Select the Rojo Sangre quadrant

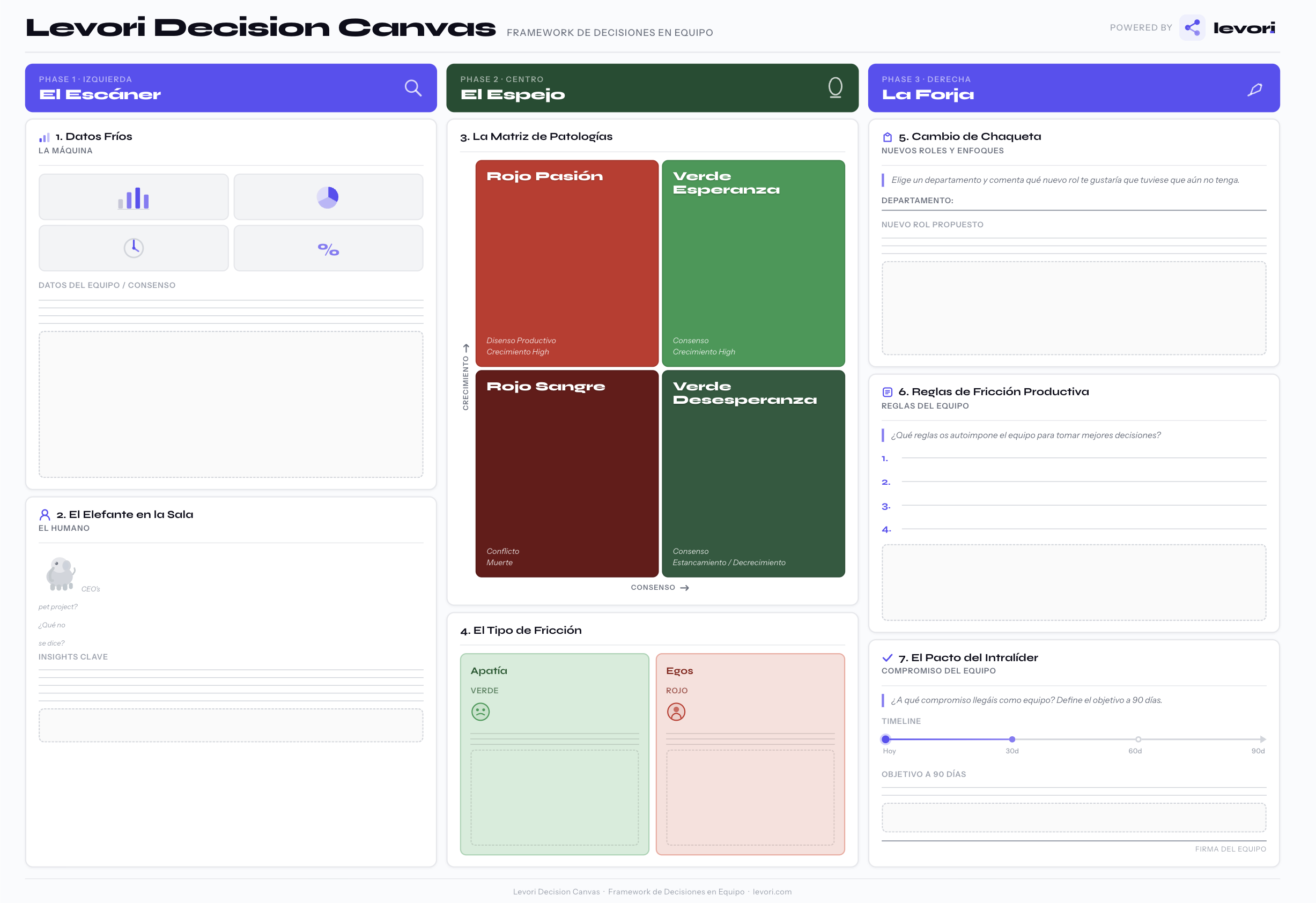click(567, 474)
